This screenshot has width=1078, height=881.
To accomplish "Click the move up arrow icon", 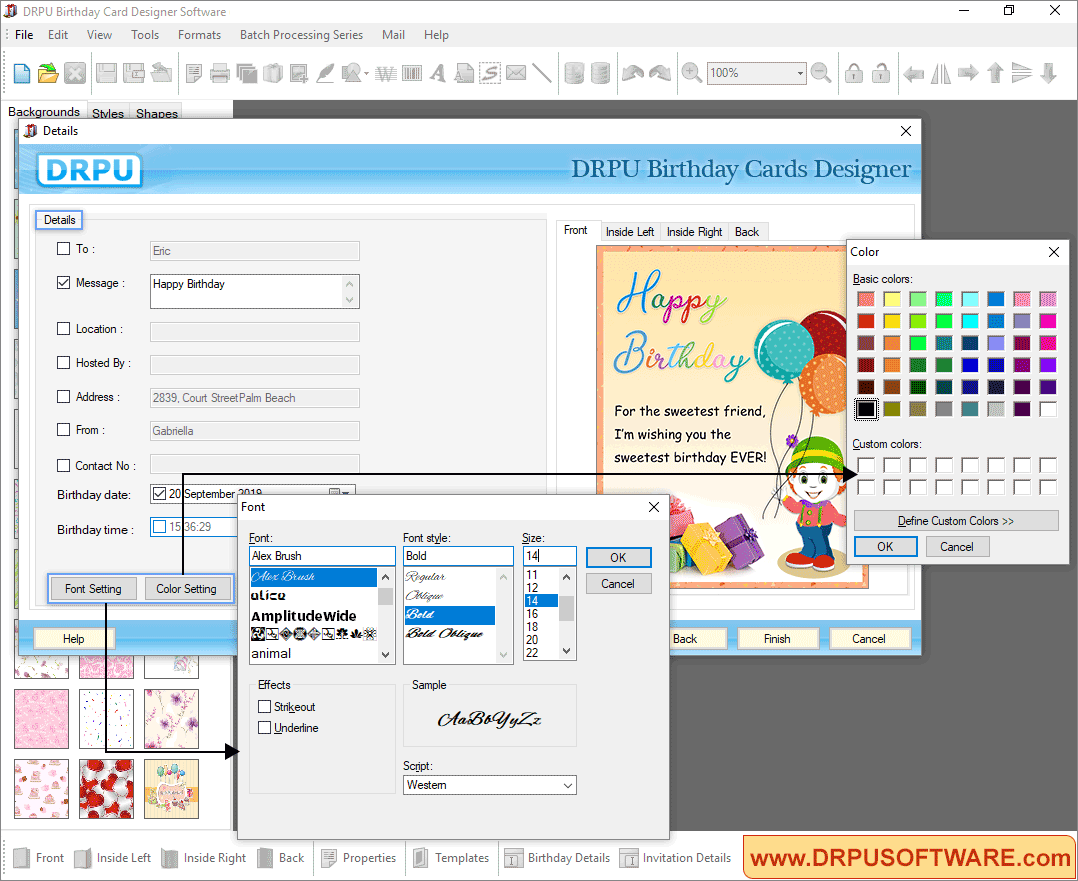I will (995, 73).
